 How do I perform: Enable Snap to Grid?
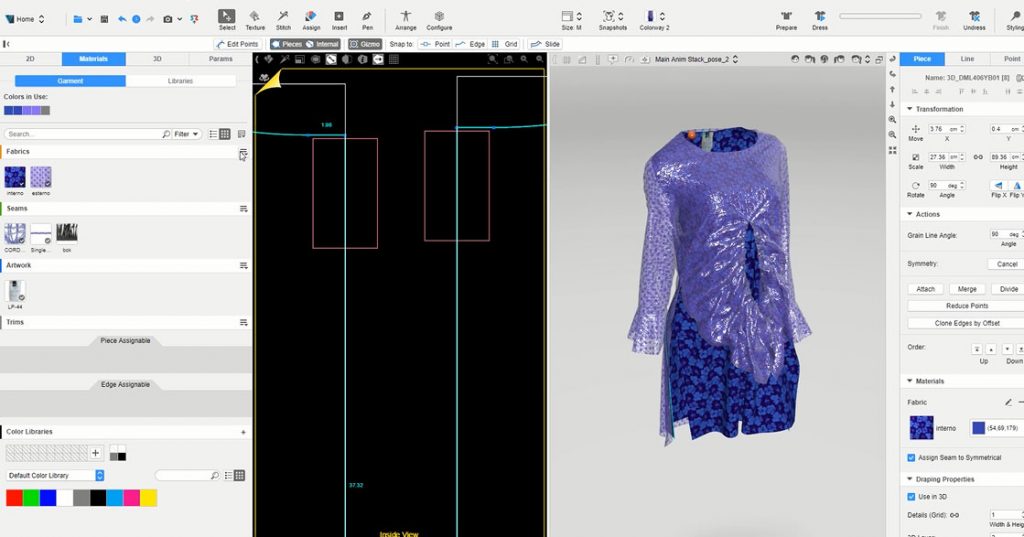tap(505, 44)
